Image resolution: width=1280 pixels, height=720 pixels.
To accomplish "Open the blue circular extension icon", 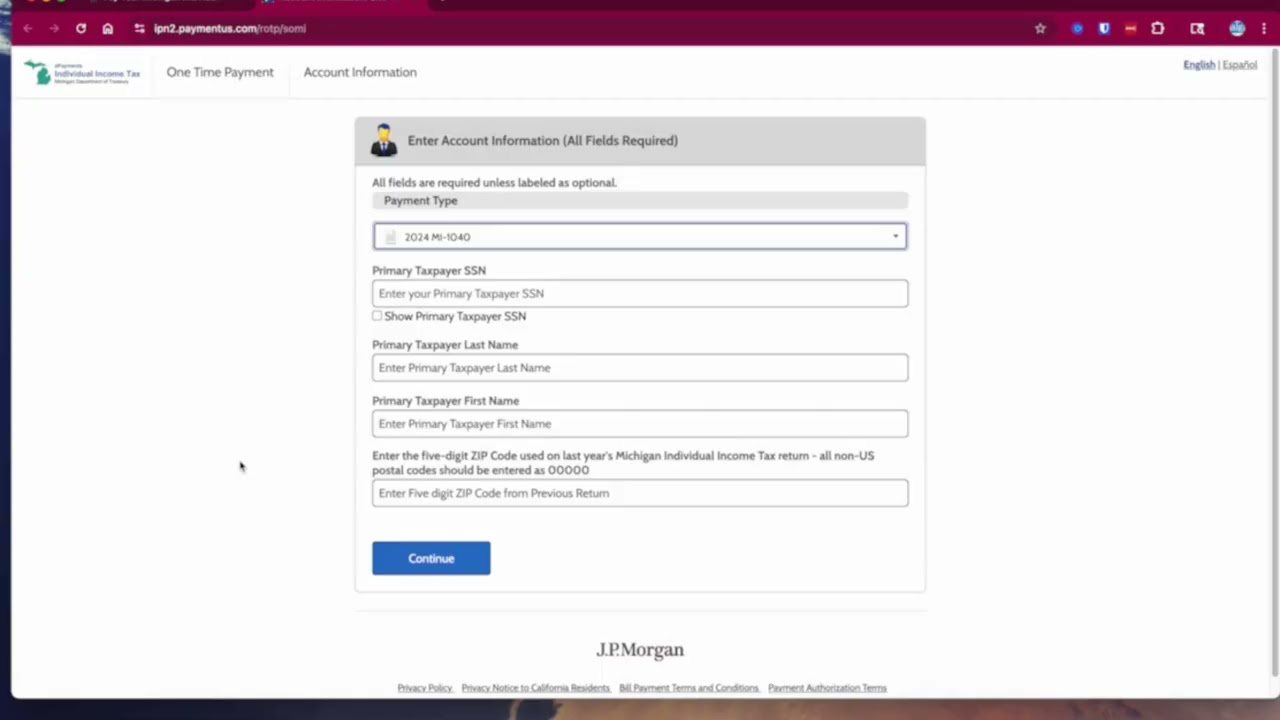I will (1077, 28).
